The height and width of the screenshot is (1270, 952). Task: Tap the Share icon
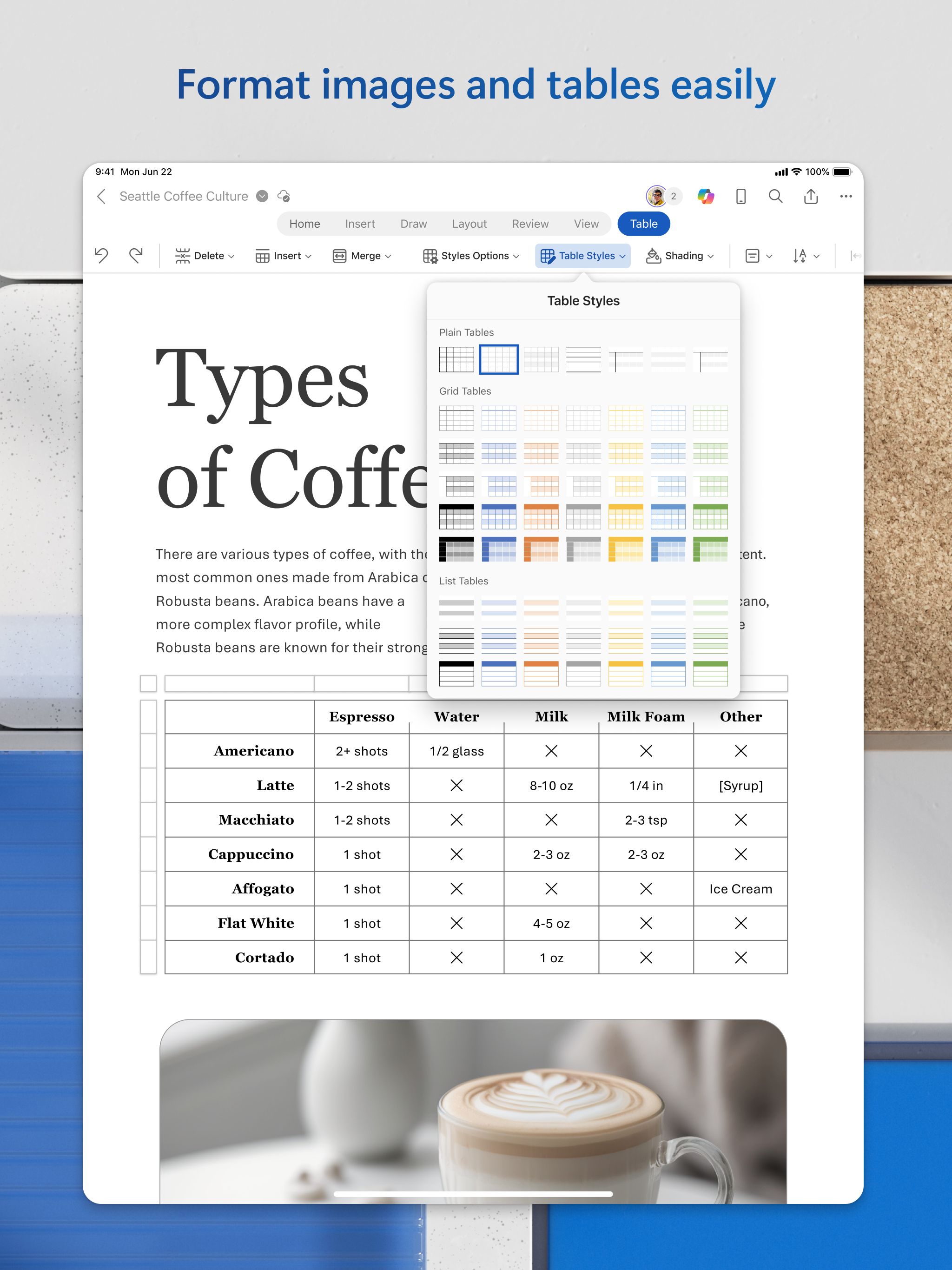[811, 196]
